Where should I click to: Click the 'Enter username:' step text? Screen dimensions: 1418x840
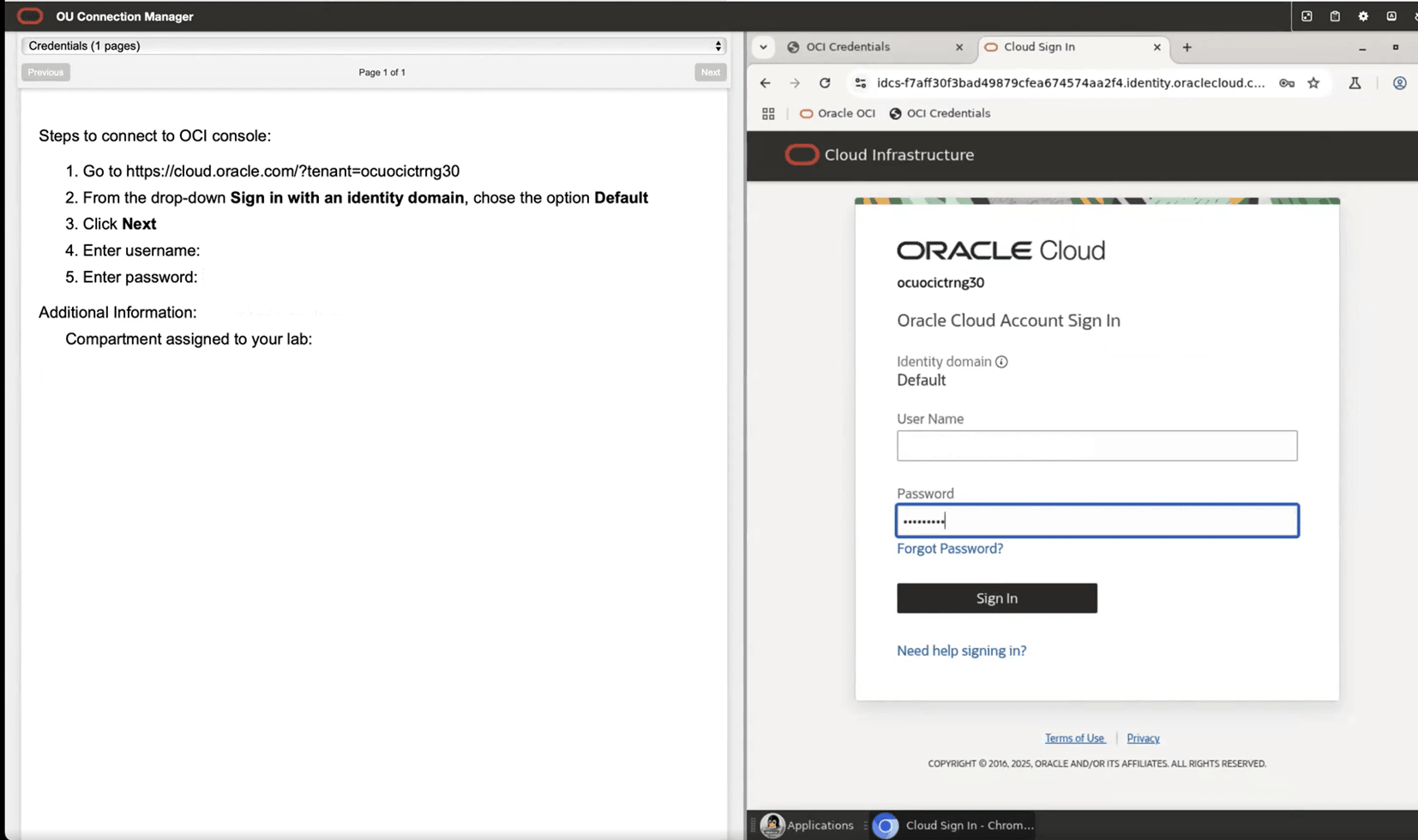coord(141,251)
